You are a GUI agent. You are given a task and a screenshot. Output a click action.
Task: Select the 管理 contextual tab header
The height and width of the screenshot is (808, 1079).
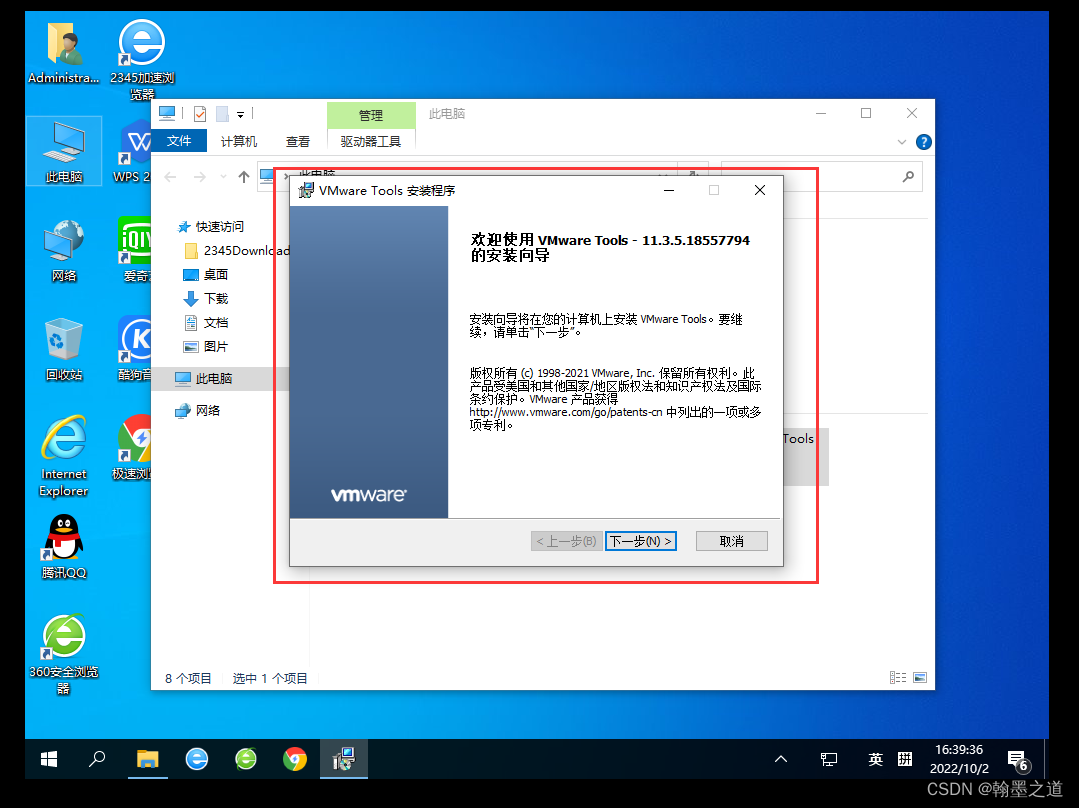[x=371, y=115]
